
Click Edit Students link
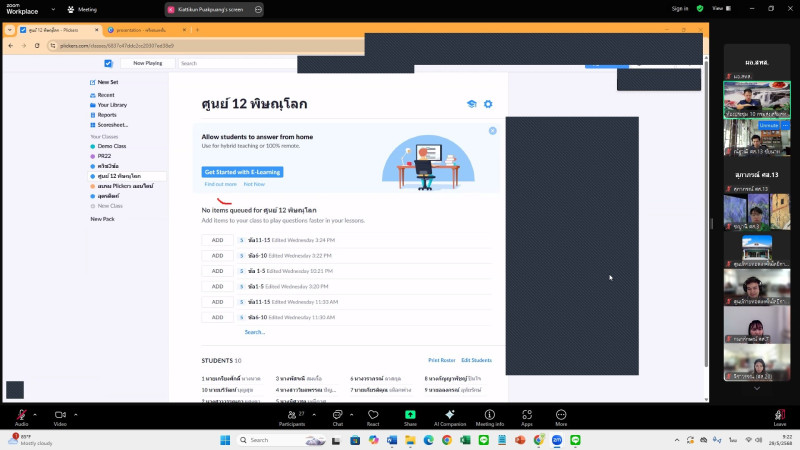(x=477, y=360)
